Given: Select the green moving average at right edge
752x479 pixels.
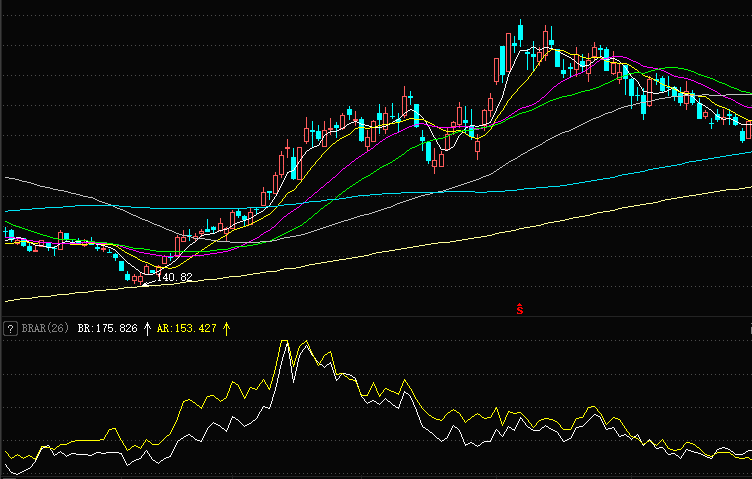Looking at the screenshot, I should (746, 92).
